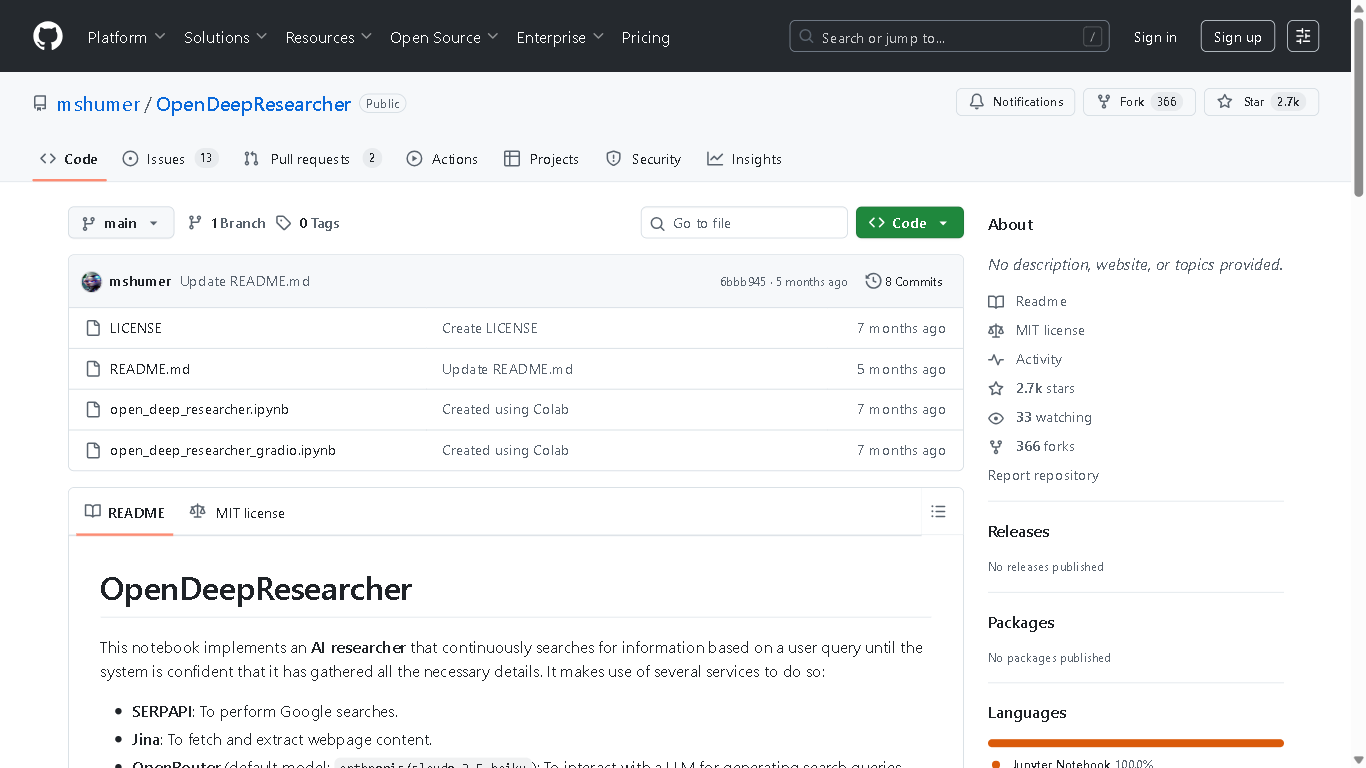1366x768 pixels.
Task: Open commit hash 6bbb945
Action: coord(743,282)
